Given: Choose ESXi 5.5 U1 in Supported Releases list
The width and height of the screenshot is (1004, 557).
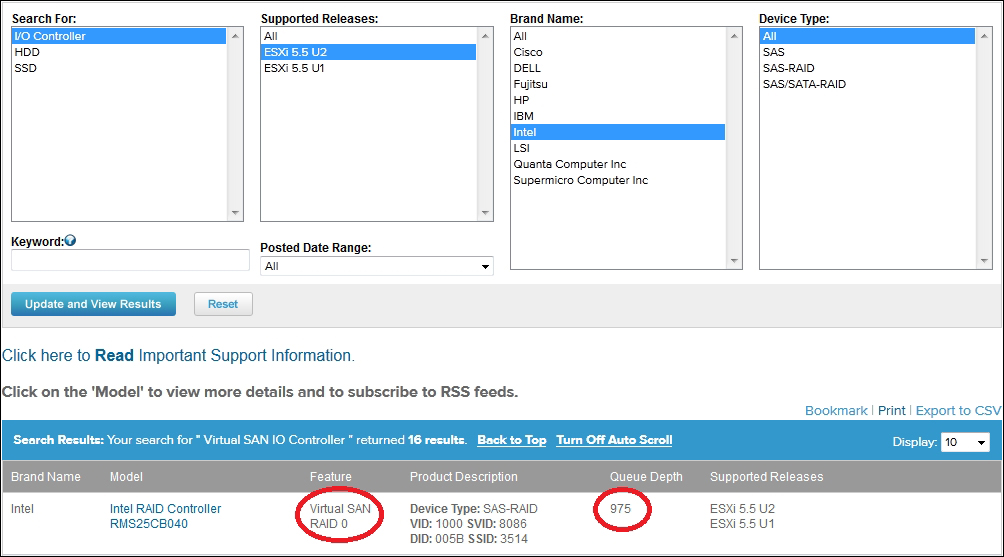Looking at the screenshot, I should 369,68.
